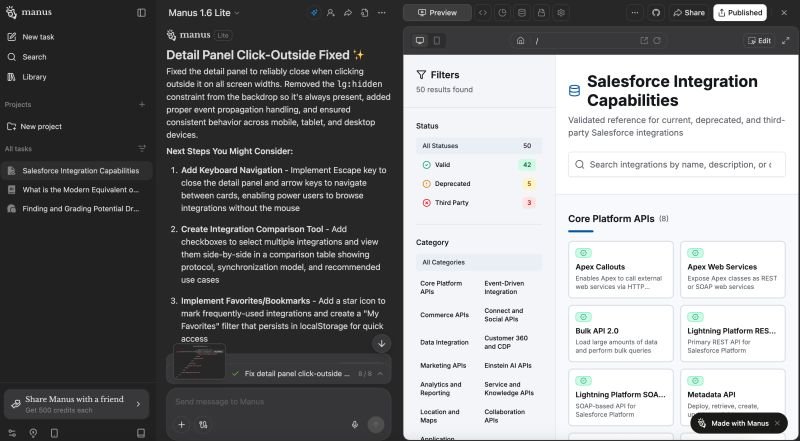
Task: Click the Send message to Manus field
Action: click(x=279, y=402)
